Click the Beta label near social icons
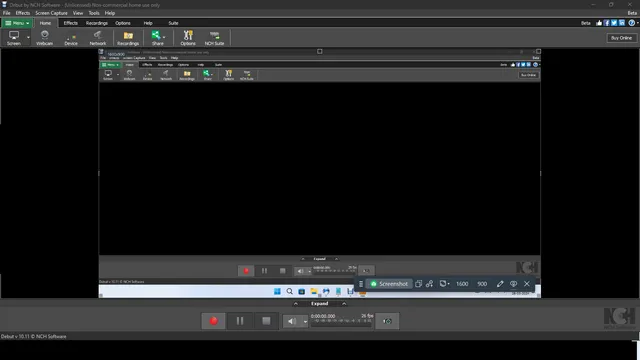 pos(586,23)
